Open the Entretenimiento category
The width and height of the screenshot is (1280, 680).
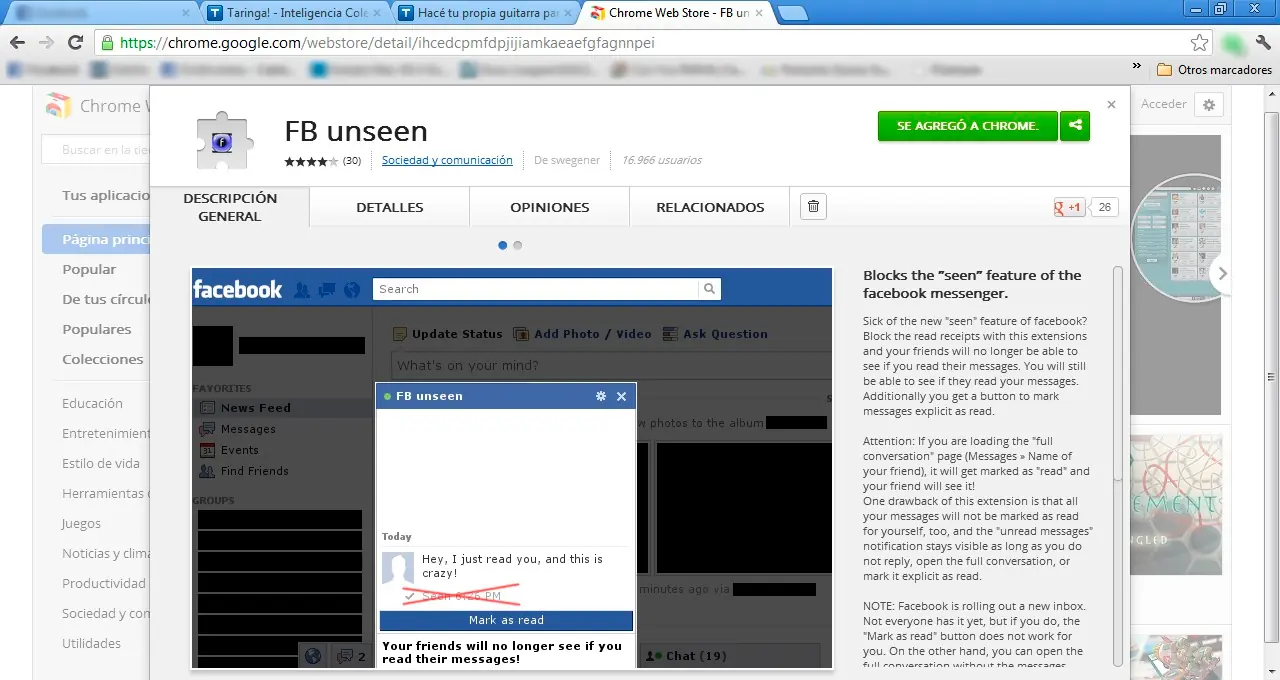pyautogui.click(x=106, y=433)
